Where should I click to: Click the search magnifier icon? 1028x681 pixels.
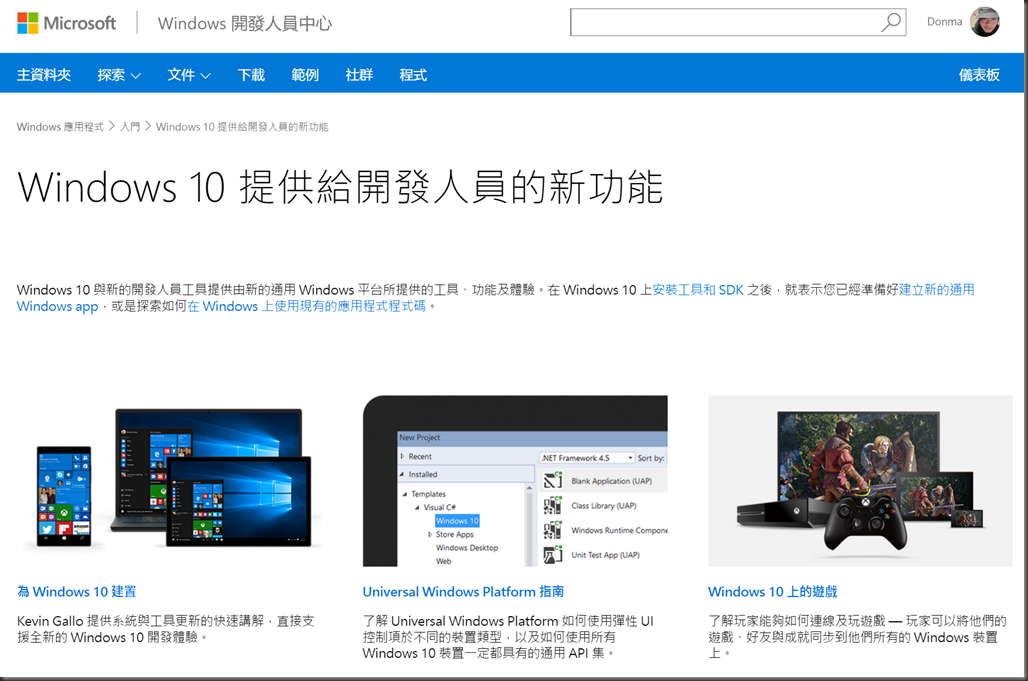tap(891, 22)
